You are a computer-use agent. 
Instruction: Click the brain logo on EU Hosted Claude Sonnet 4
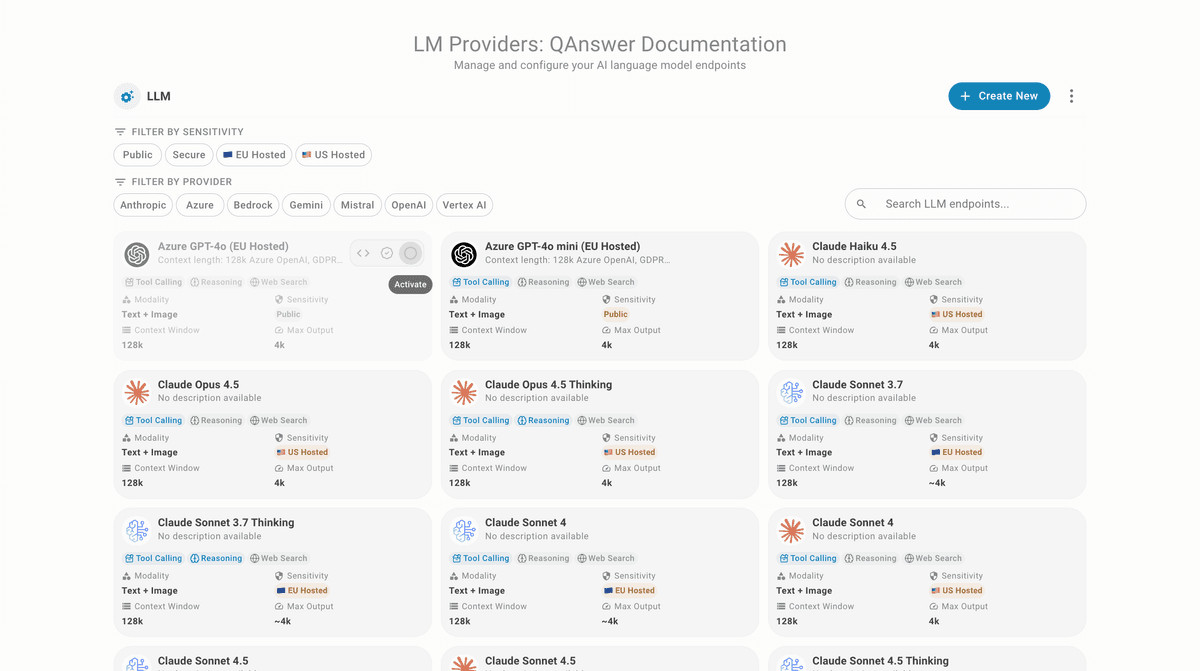464,530
